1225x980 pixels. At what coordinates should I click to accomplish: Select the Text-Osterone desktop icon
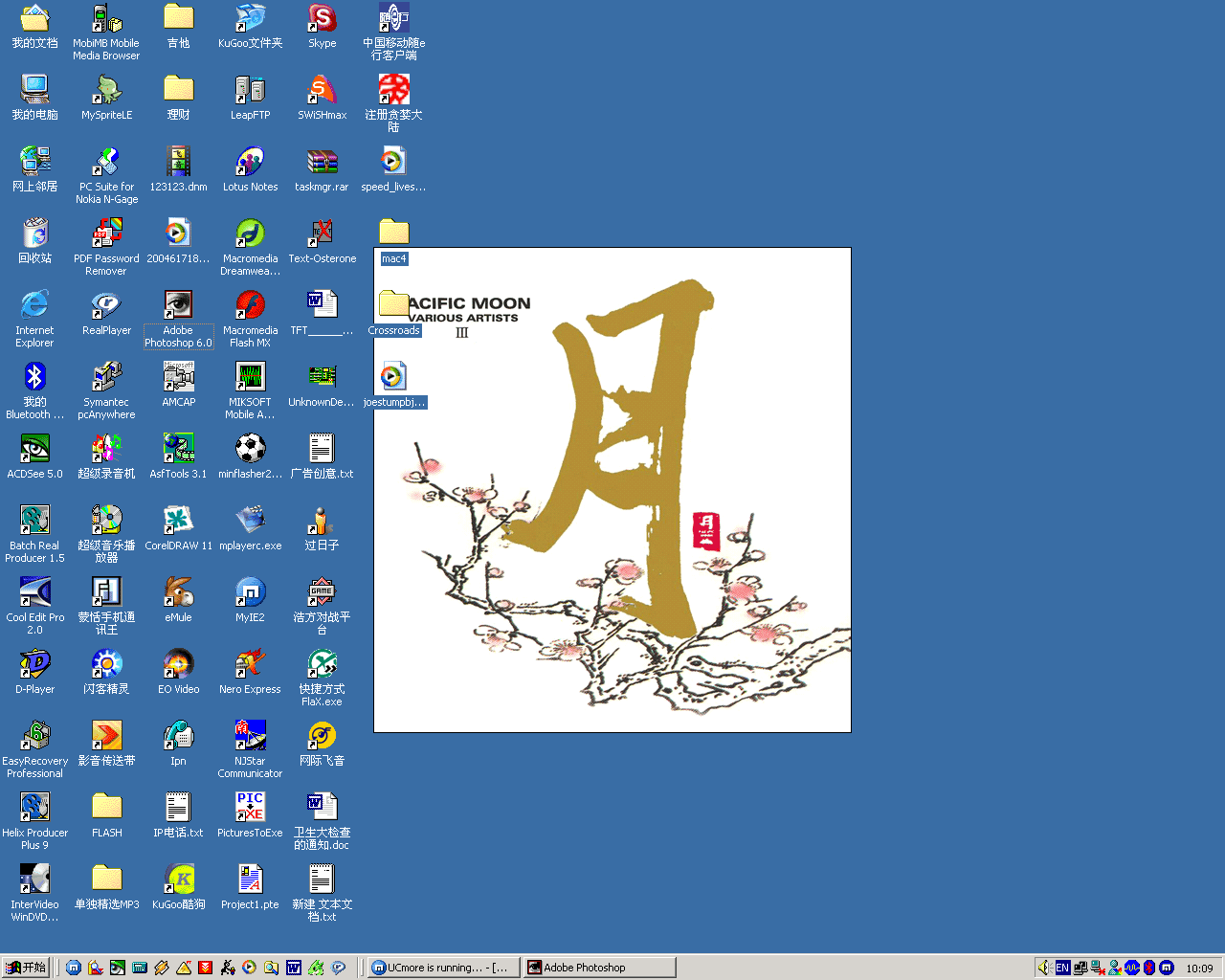coord(322,241)
